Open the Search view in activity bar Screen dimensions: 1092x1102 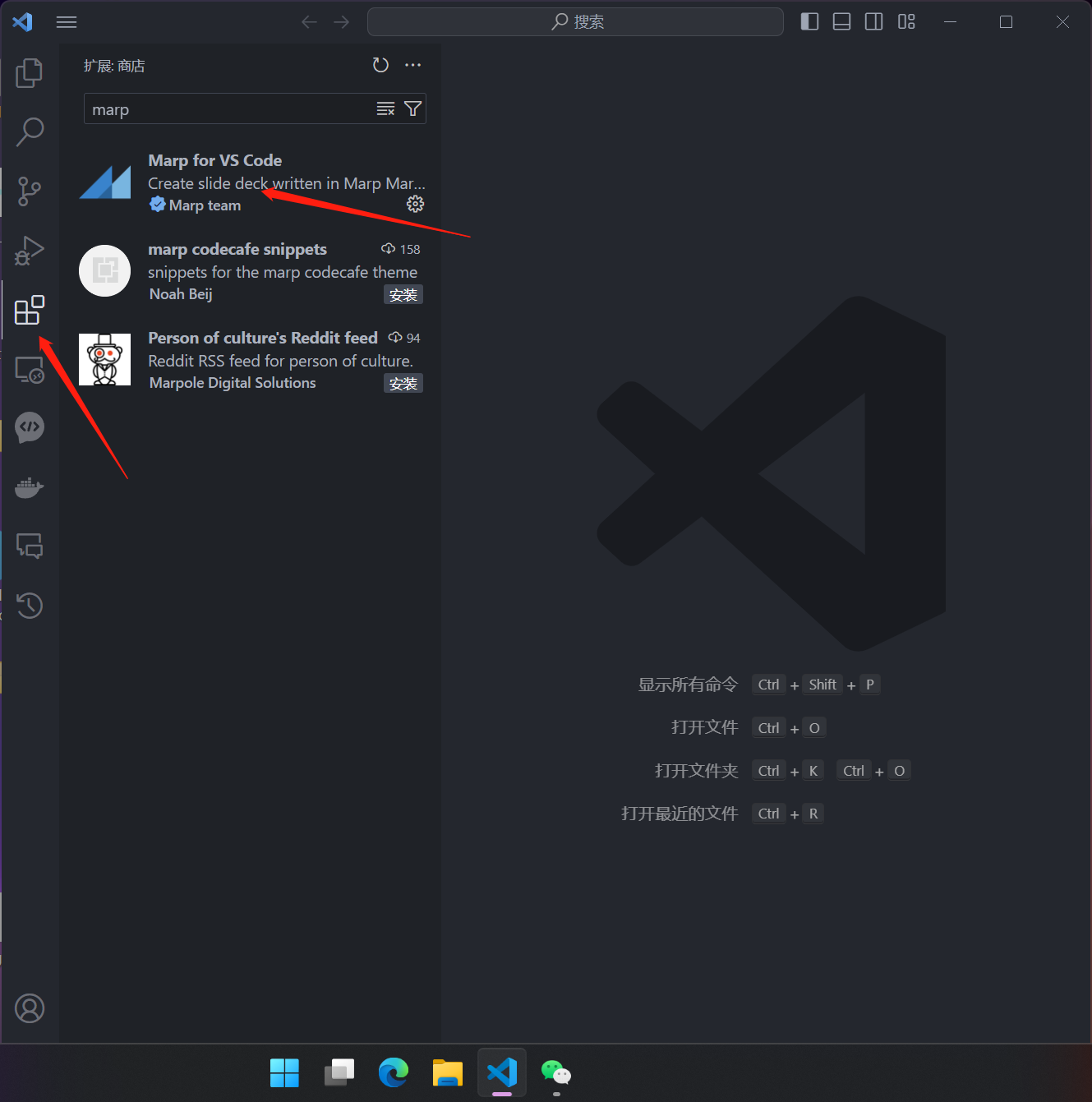coord(30,131)
